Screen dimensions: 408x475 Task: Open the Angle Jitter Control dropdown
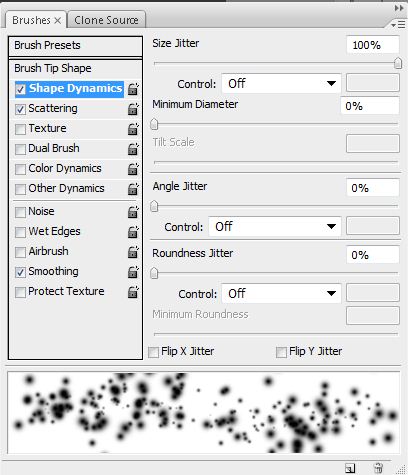pyautogui.click(x=275, y=227)
